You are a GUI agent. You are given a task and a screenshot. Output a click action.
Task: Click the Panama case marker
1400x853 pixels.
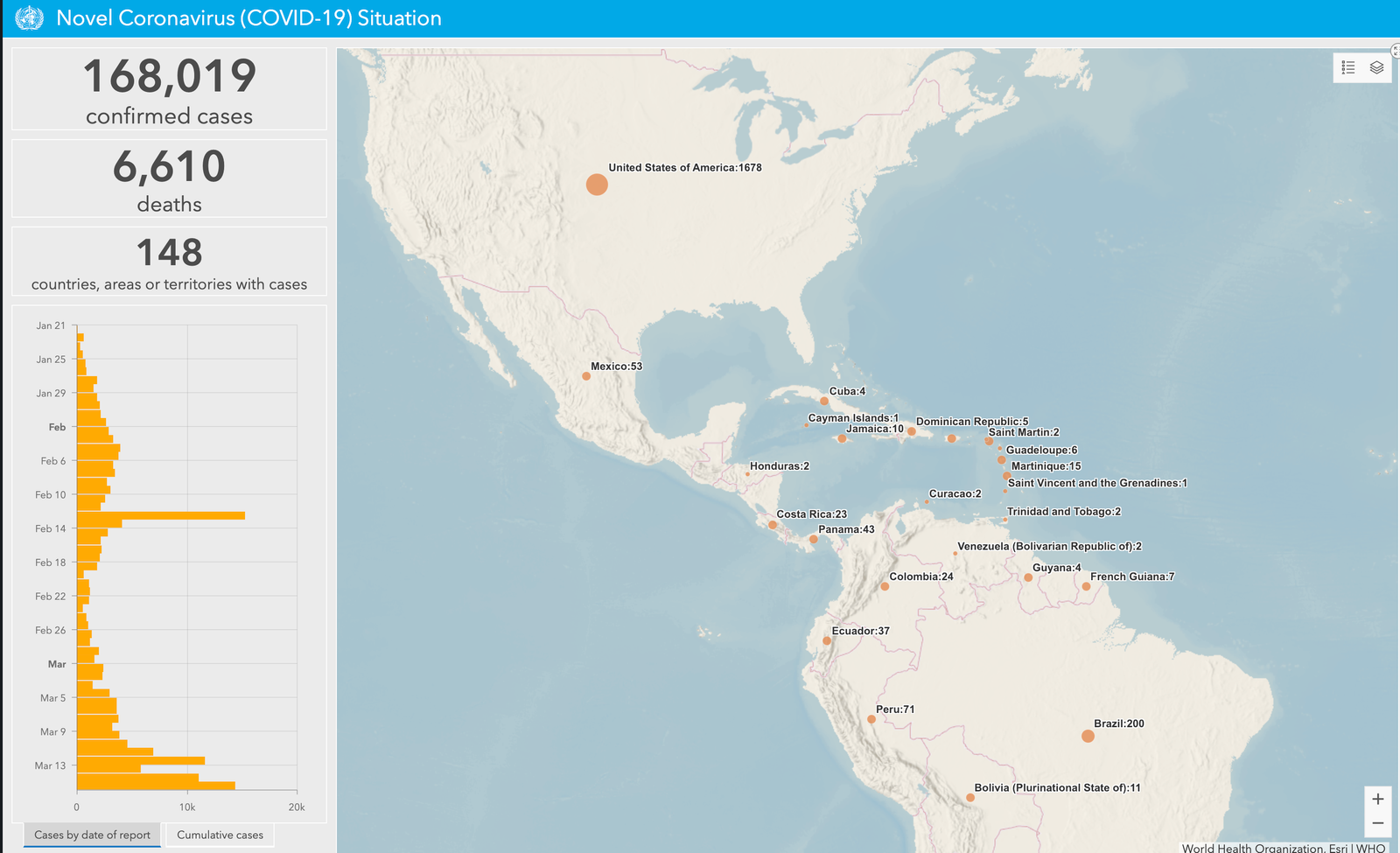[814, 539]
